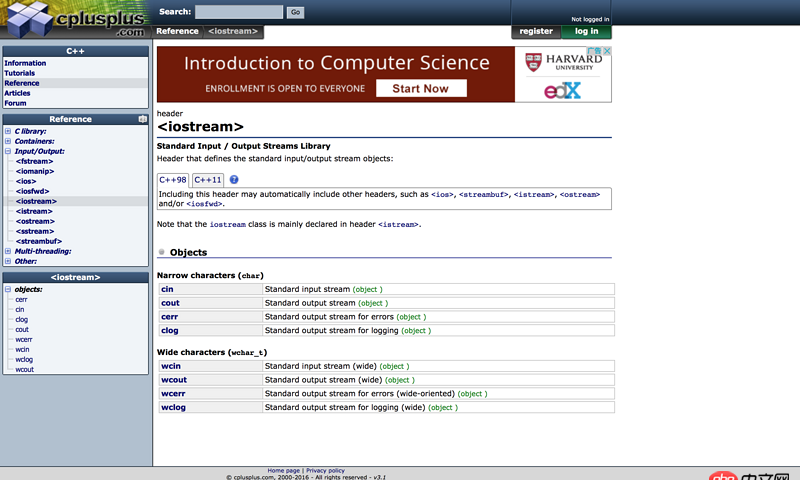The width and height of the screenshot is (800, 480).
Task: Open Tutorials in the C++ menu
Action: [x=19, y=73]
